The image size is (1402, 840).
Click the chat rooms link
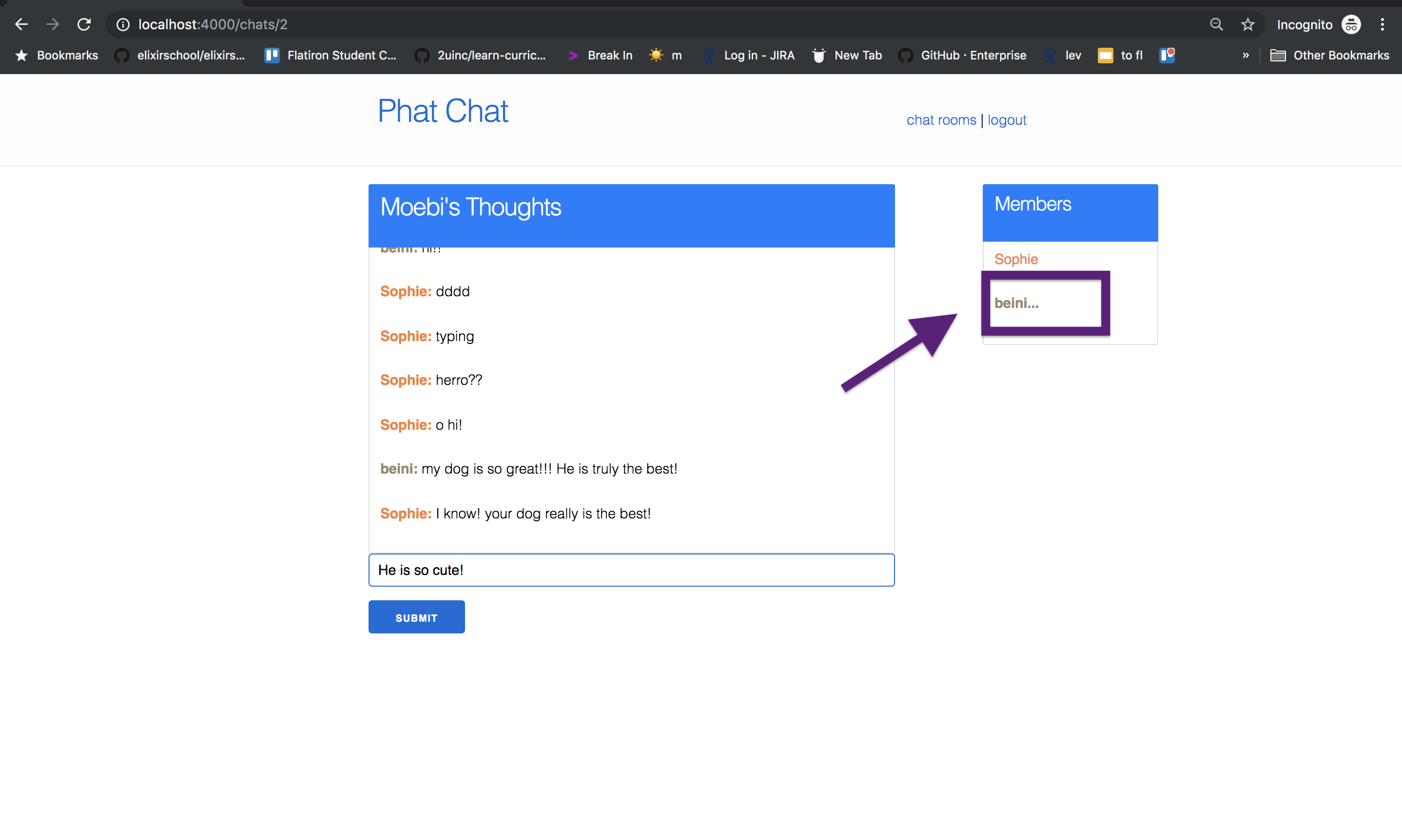tap(941, 120)
